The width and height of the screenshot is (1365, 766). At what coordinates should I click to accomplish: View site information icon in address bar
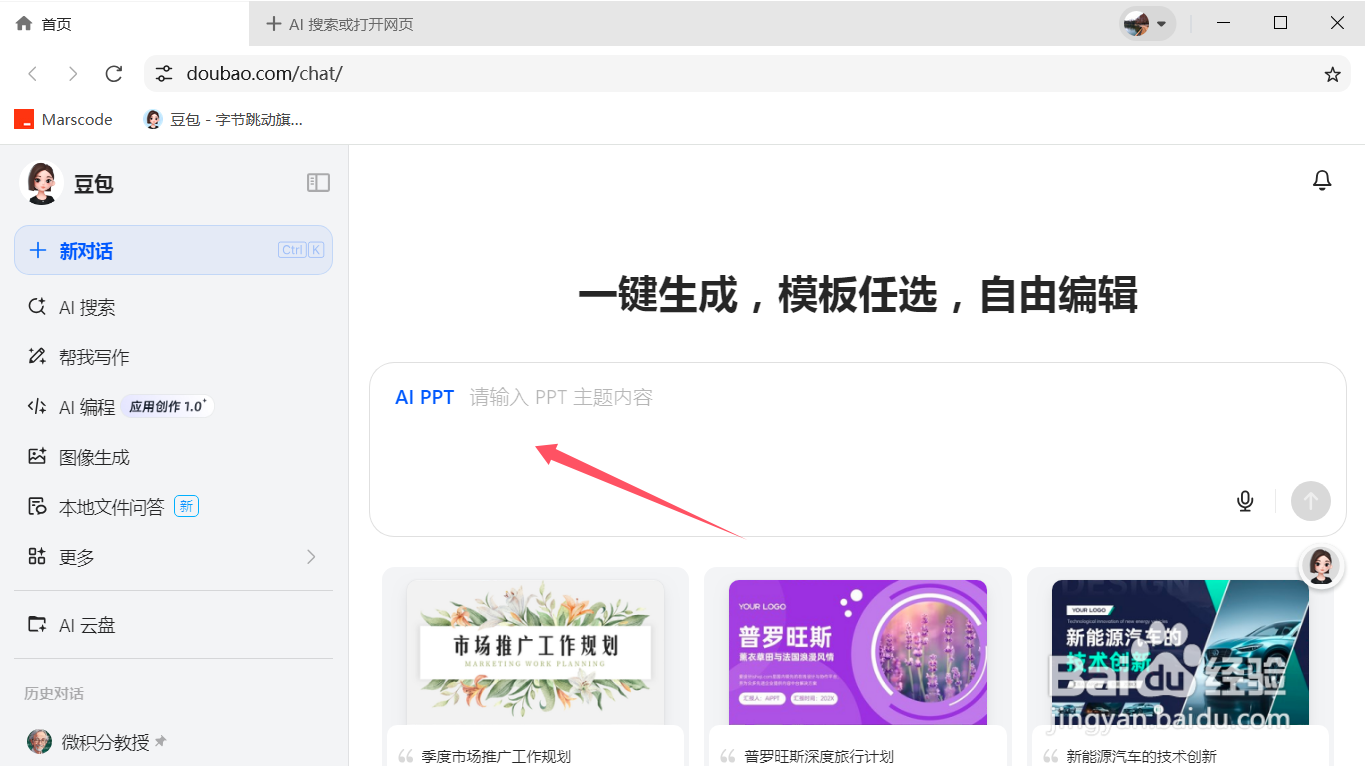tap(164, 74)
